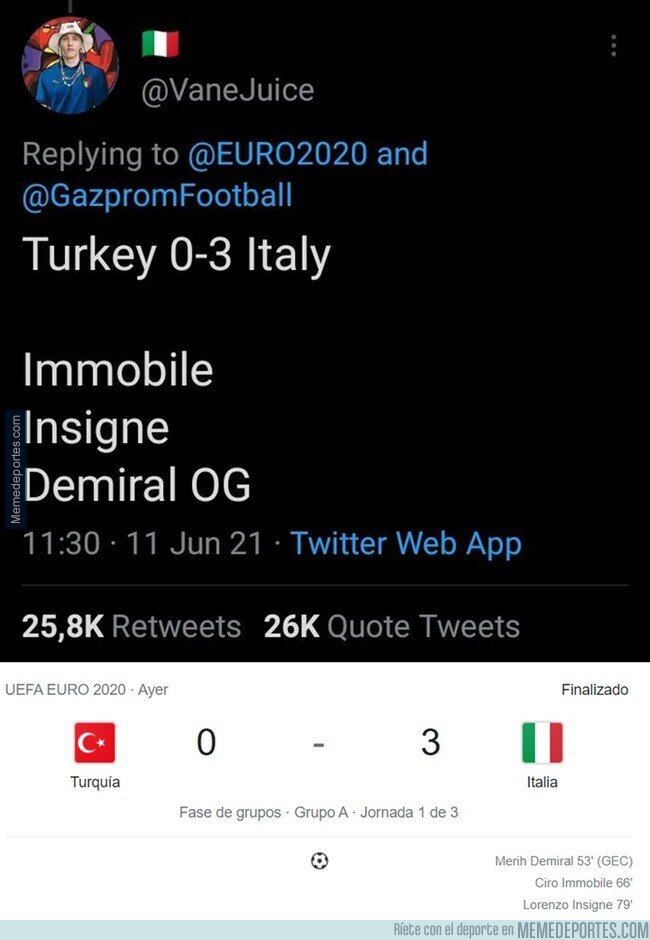The height and width of the screenshot is (940, 650).
Task: Click the Italian flag emoji beside avatar
Action: tap(160, 43)
